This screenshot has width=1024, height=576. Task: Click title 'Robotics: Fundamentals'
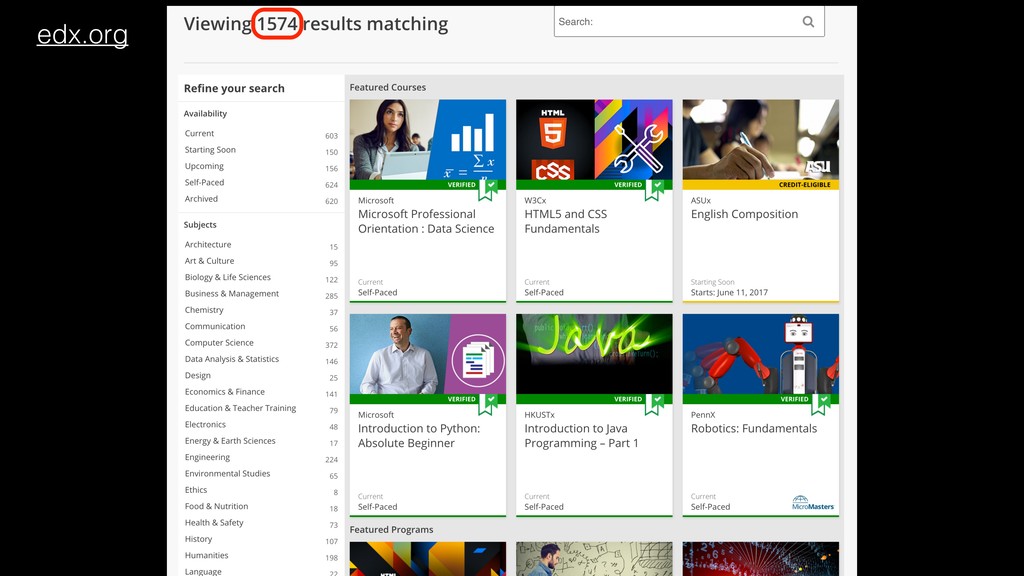click(754, 428)
